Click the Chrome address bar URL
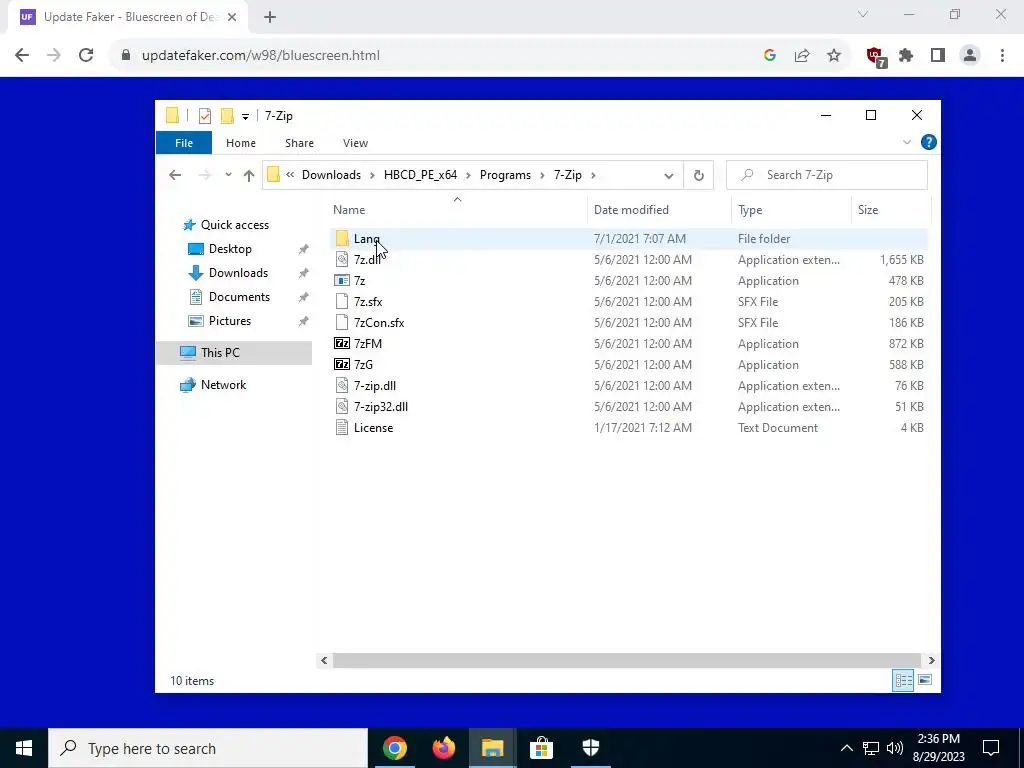 pos(261,55)
